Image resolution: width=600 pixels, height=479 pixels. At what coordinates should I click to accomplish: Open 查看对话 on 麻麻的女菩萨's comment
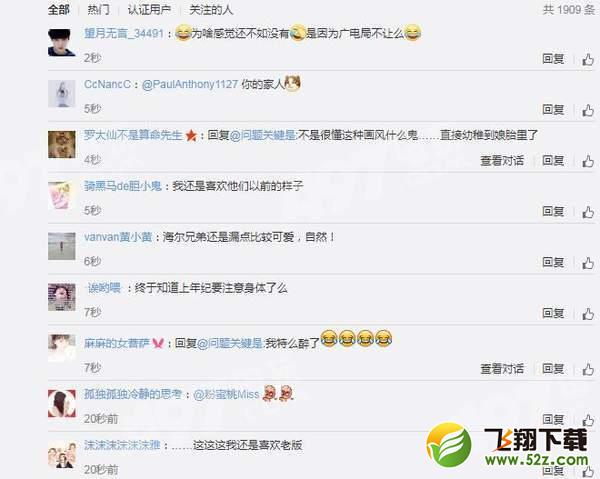(502, 369)
